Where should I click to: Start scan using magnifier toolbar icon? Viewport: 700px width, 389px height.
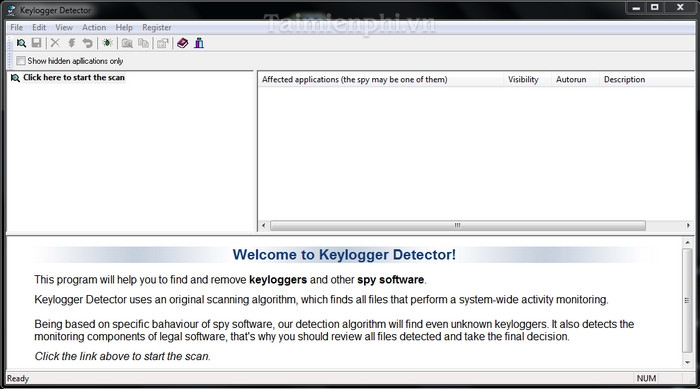pos(21,43)
